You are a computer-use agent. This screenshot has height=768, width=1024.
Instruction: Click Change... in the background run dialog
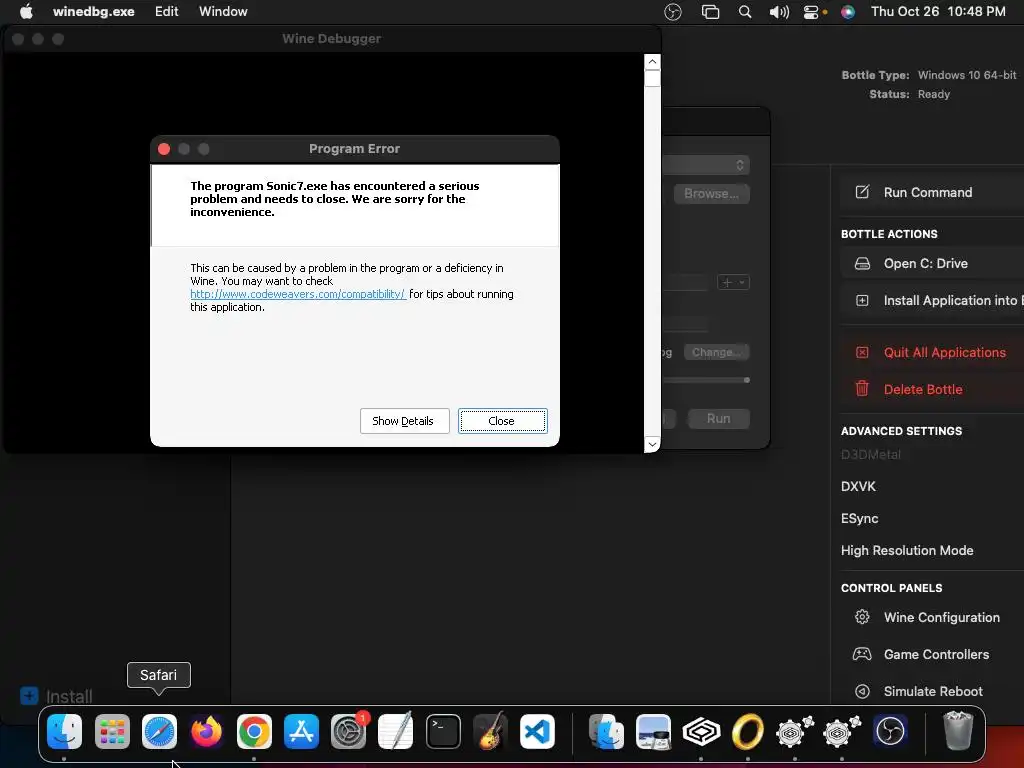(716, 352)
